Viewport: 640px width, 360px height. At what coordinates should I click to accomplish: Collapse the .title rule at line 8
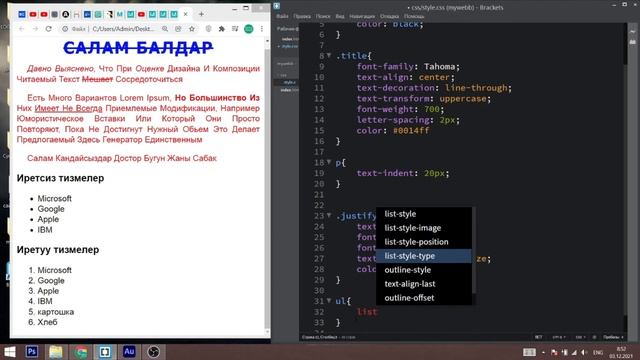(329, 55)
